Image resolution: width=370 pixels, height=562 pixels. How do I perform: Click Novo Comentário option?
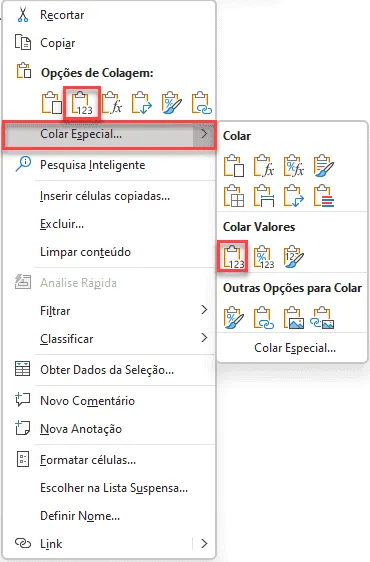pos(87,401)
